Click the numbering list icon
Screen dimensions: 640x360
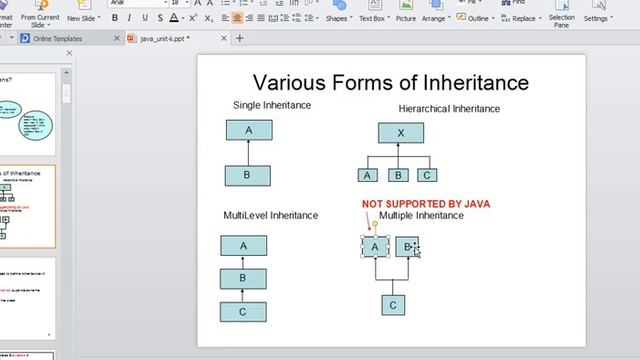(244, 3)
